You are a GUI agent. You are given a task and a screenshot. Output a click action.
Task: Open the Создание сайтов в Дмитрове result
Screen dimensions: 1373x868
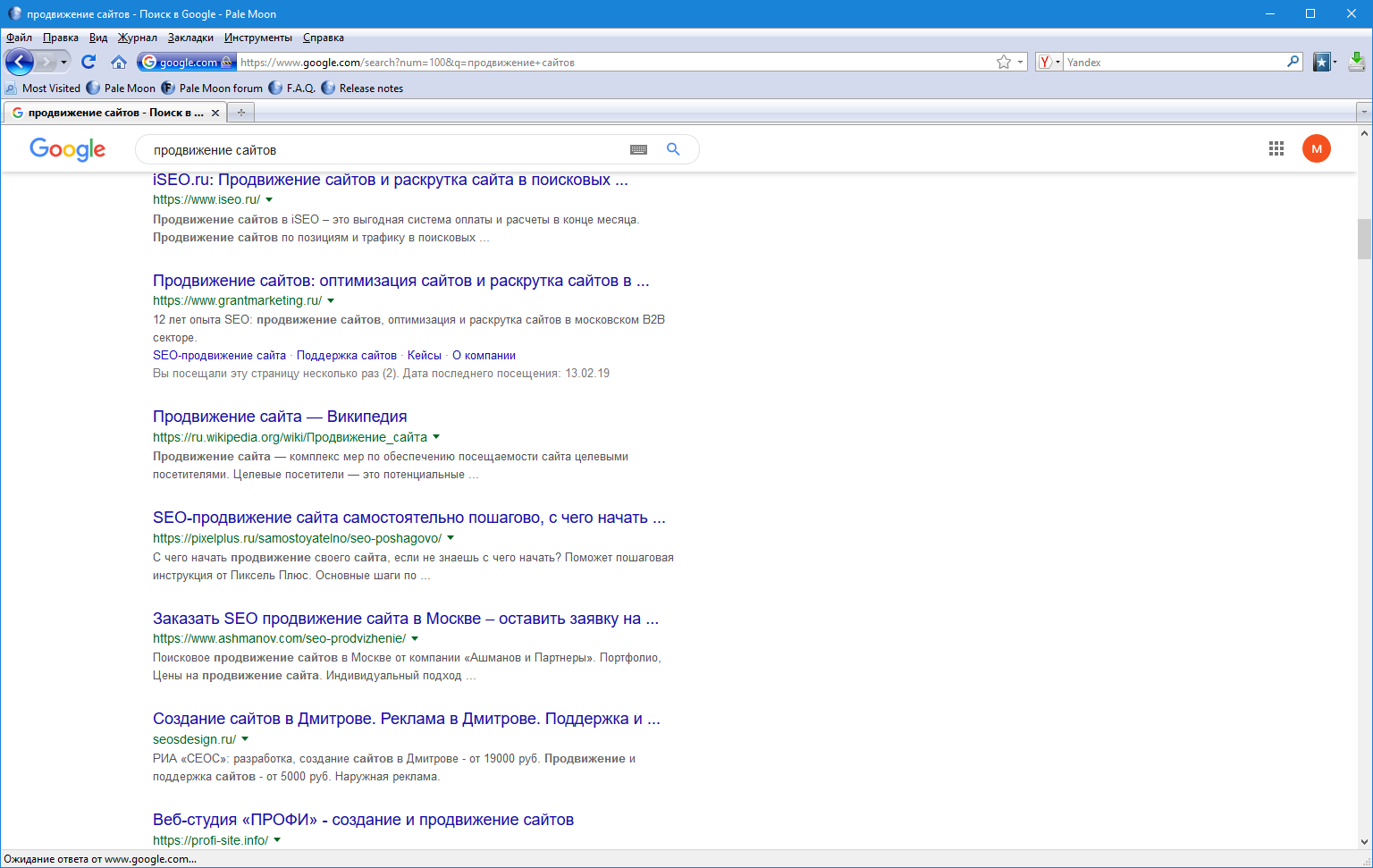(x=407, y=719)
